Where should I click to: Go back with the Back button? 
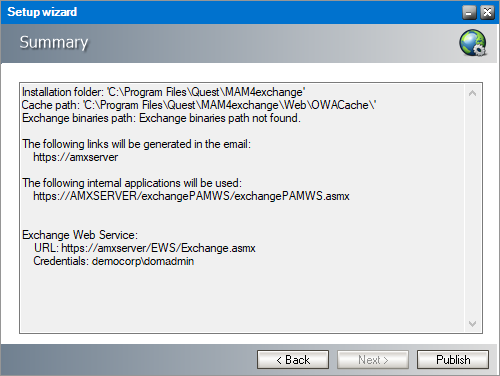293,360
